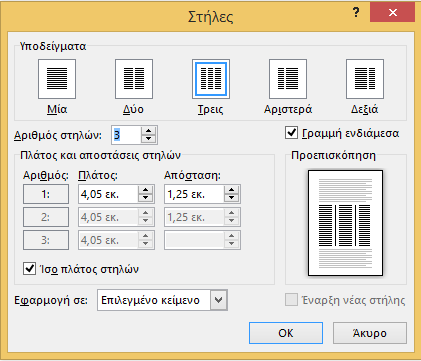421x361 pixels.
Task: Click OK to apply columns
Action: [286, 333]
